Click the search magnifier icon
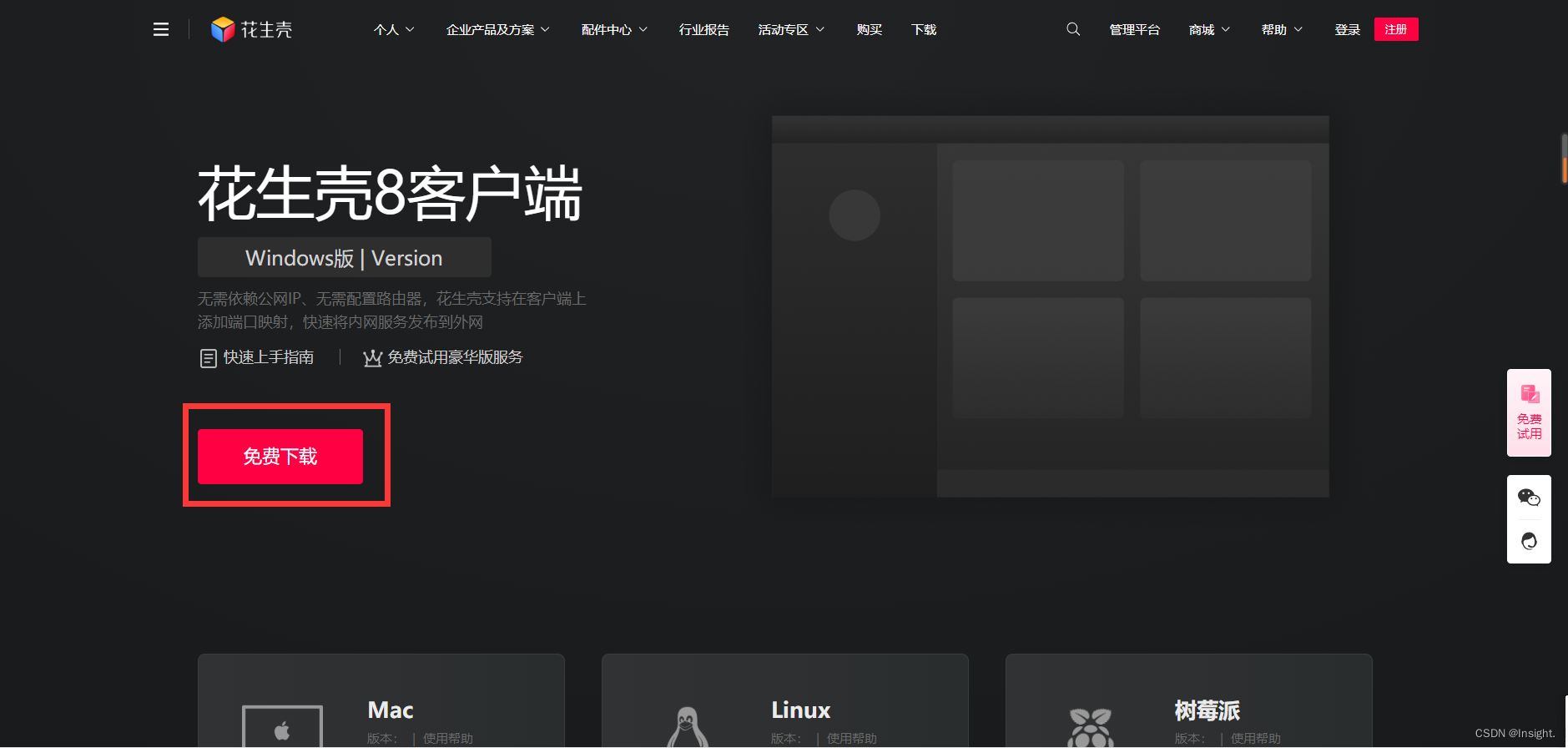Image resolution: width=1568 pixels, height=748 pixels. (x=1073, y=29)
